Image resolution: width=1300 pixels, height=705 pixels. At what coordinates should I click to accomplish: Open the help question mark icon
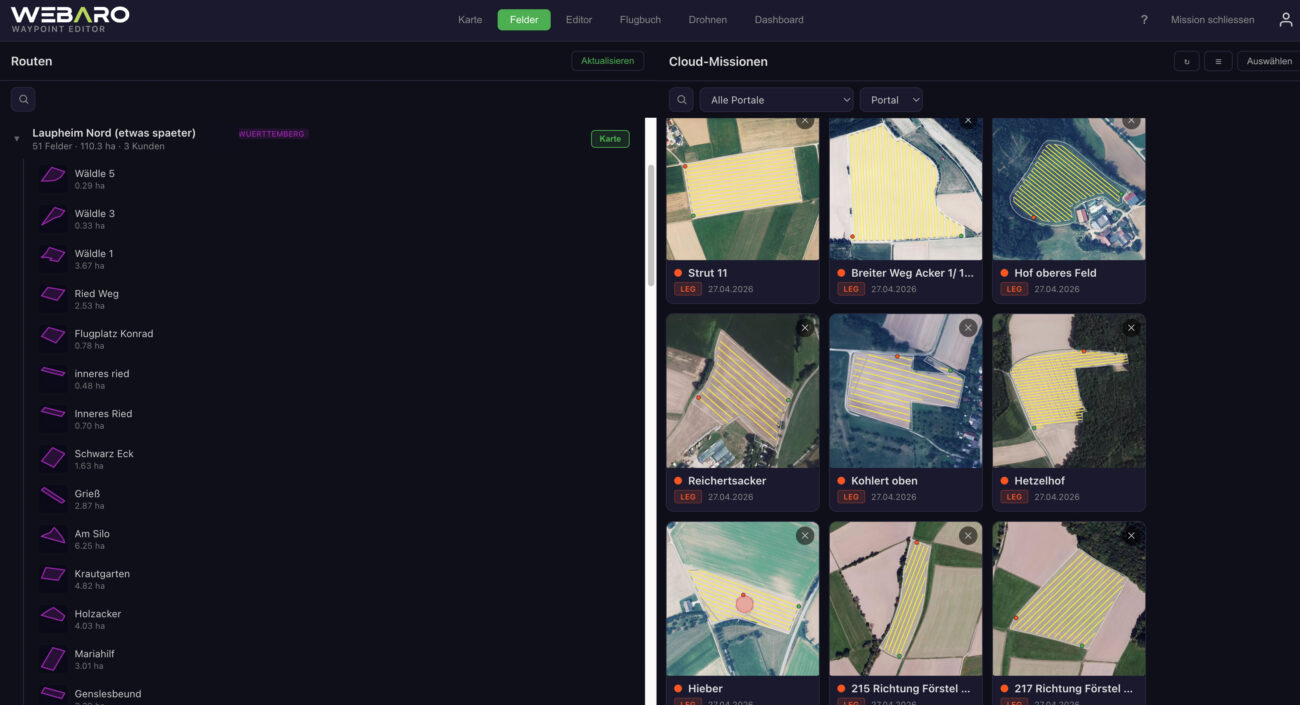click(x=1144, y=20)
